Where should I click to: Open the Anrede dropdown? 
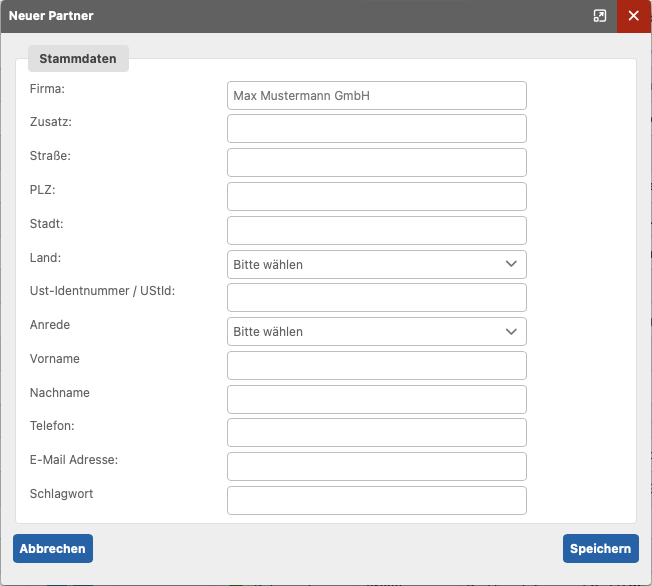[377, 331]
